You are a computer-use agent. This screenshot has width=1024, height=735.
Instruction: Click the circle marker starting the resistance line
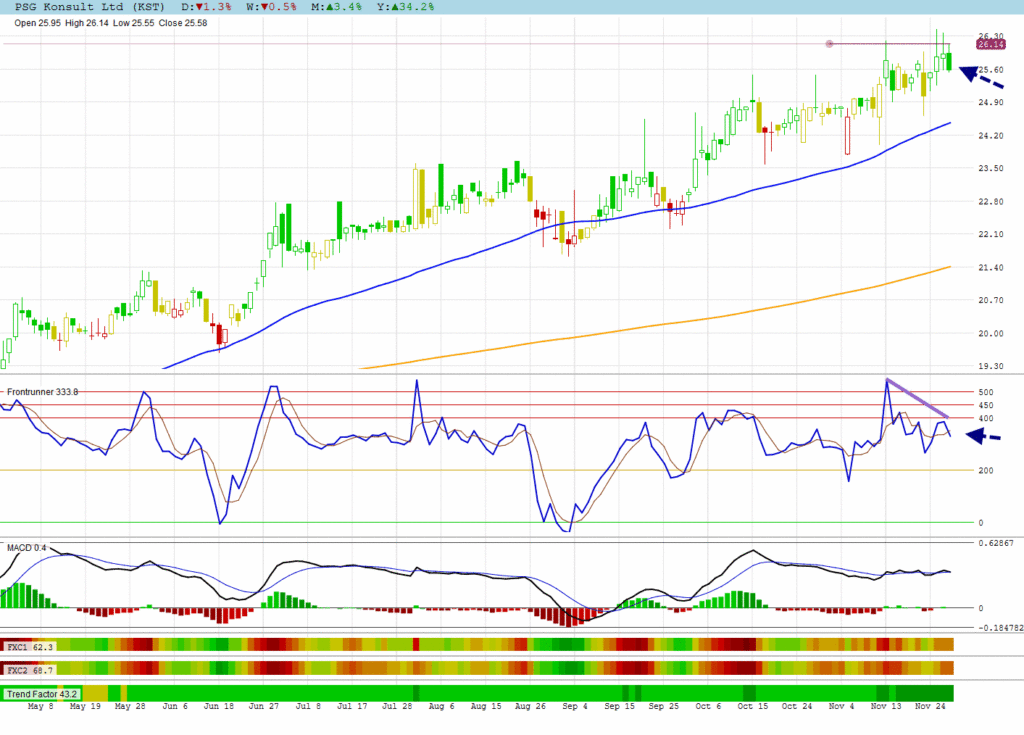pyautogui.click(x=829, y=44)
